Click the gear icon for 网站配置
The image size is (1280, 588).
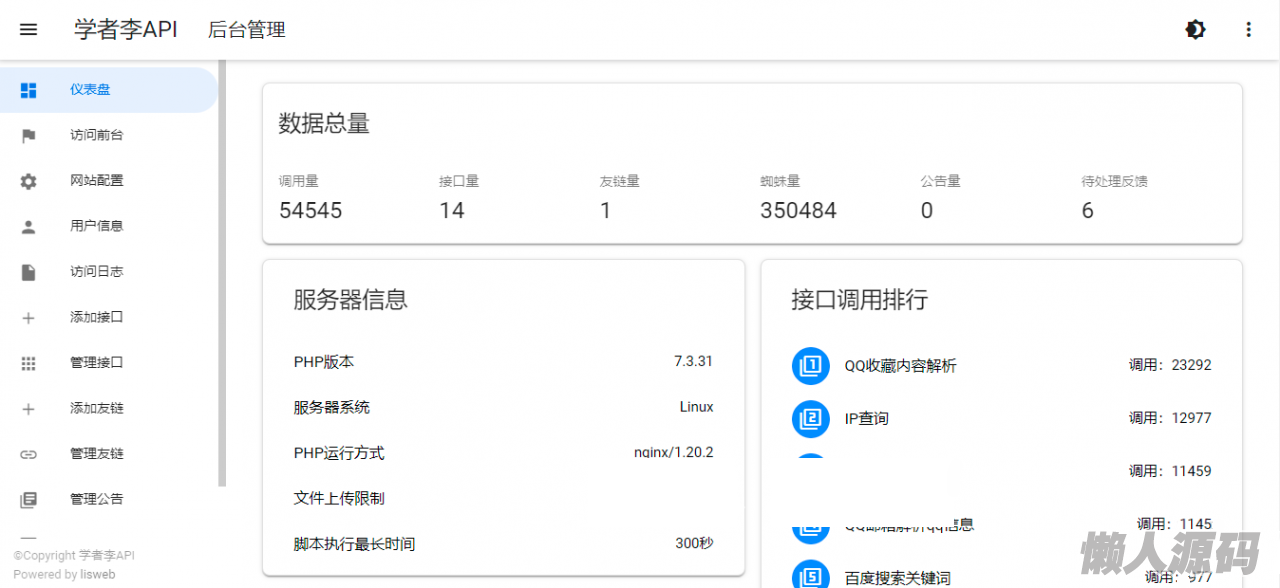click(x=28, y=181)
